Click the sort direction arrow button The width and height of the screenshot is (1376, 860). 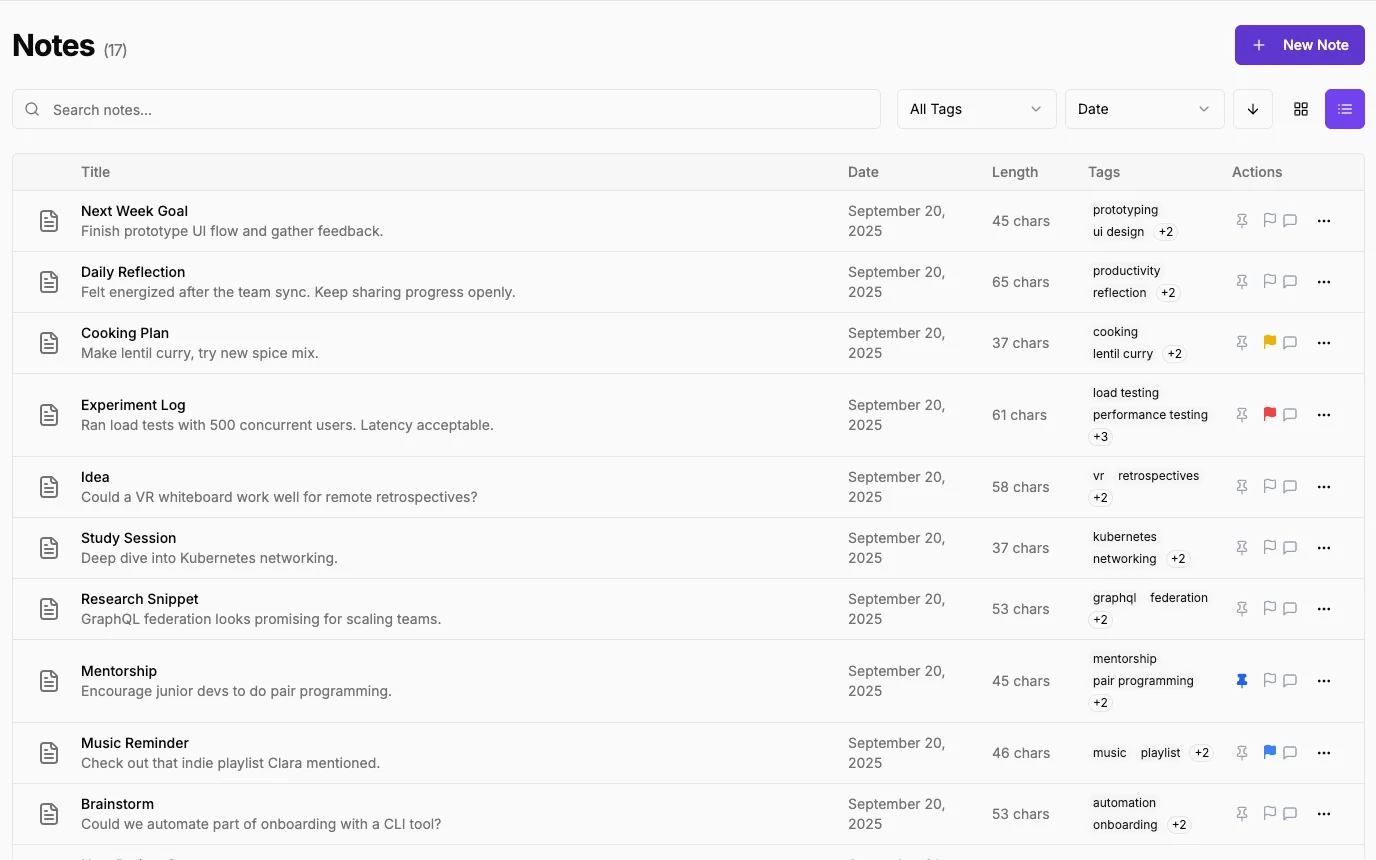1252,109
